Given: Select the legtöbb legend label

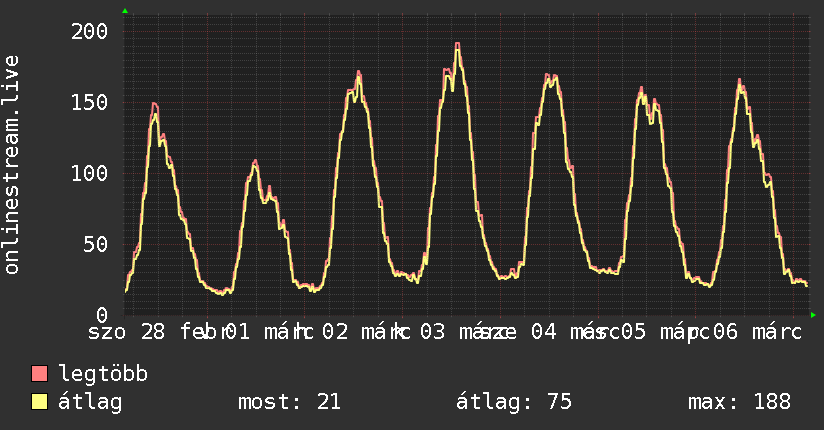Looking at the screenshot, I should (102, 374).
